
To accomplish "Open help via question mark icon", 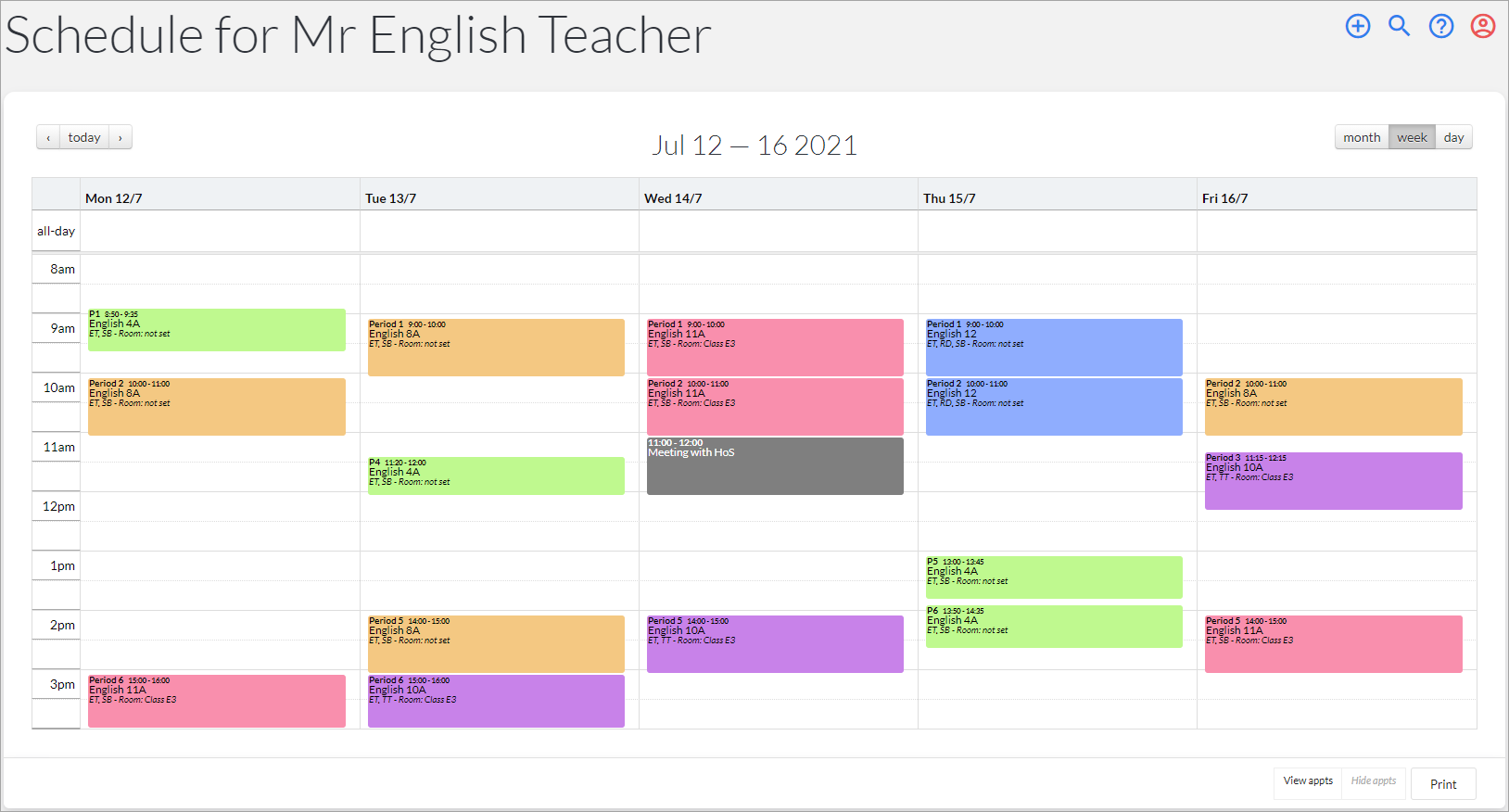I will coord(1441,26).
